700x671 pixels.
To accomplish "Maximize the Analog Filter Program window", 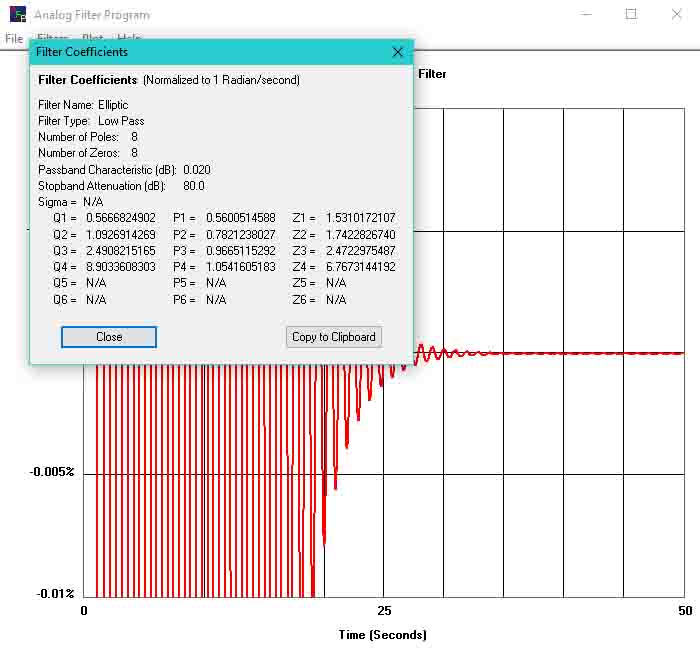I will coord(631,14).
